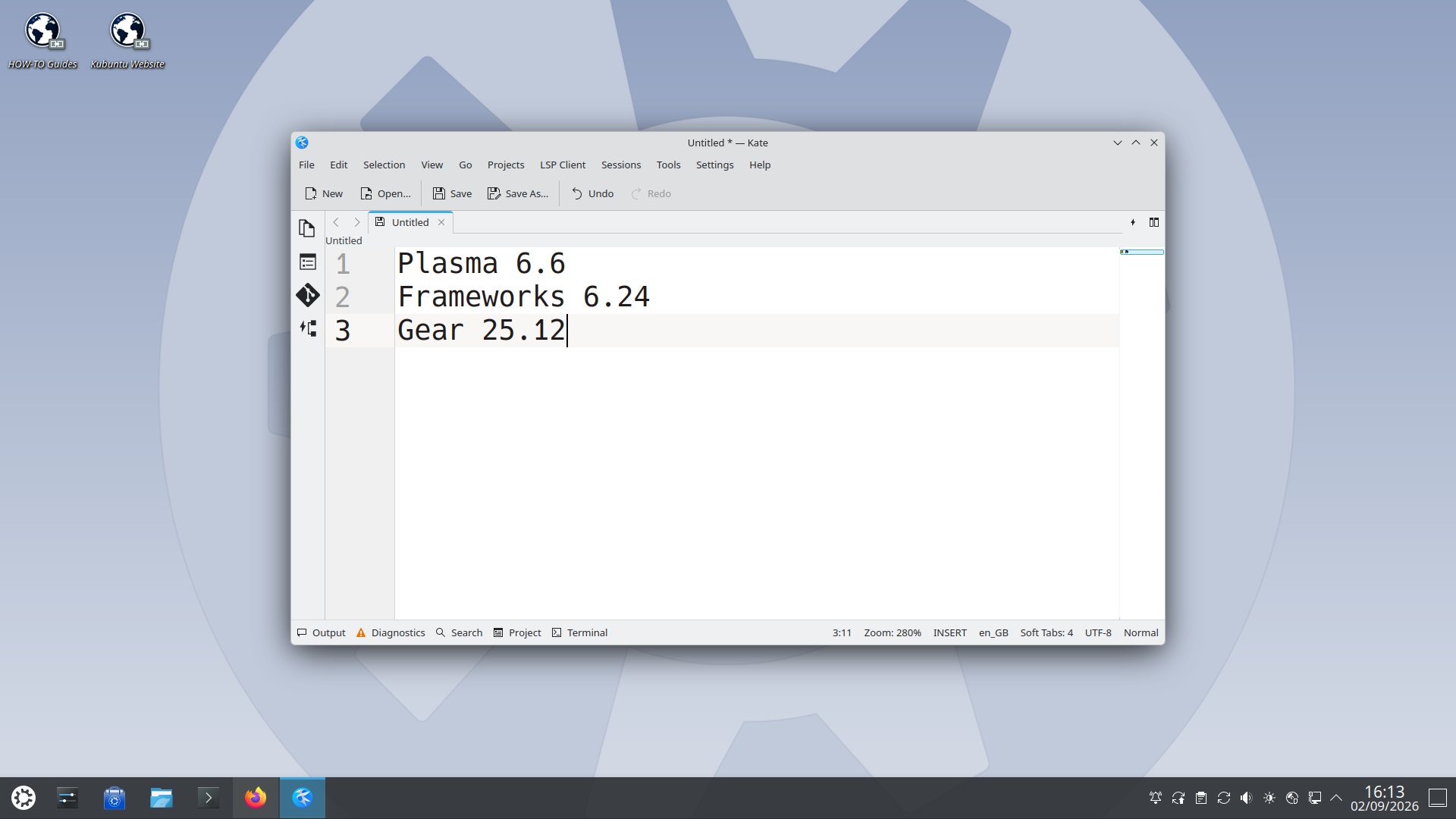Open the Help menu
This screenshot has height=819, width=1456.
coord(760,165)
